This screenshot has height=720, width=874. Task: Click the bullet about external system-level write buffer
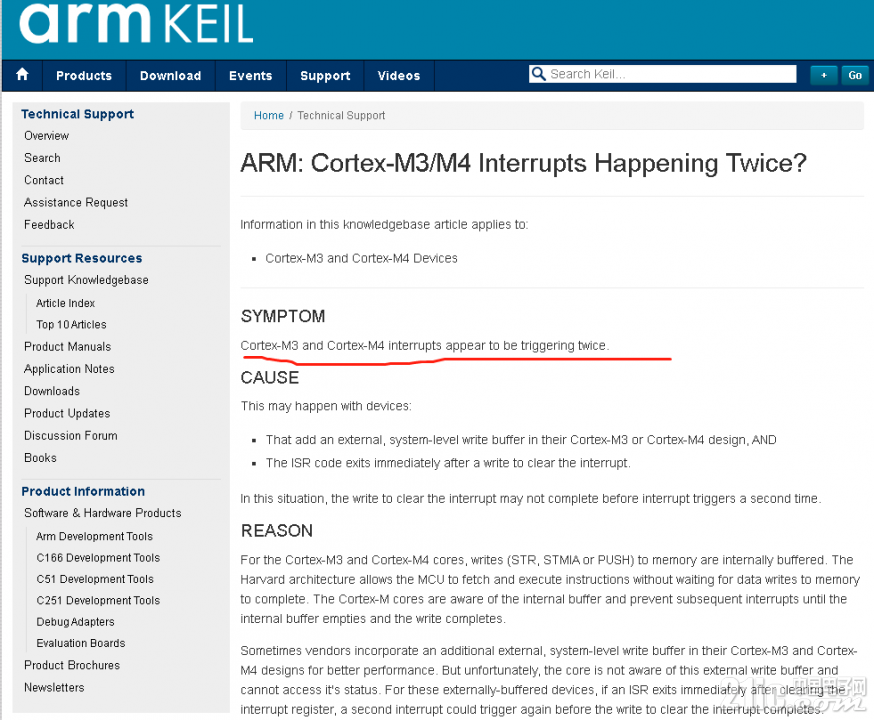521,440
